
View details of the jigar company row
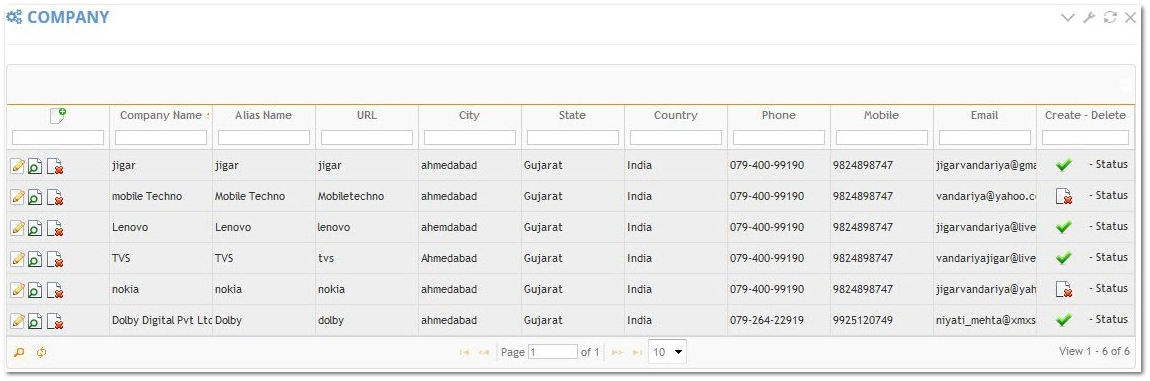[35, 166]
